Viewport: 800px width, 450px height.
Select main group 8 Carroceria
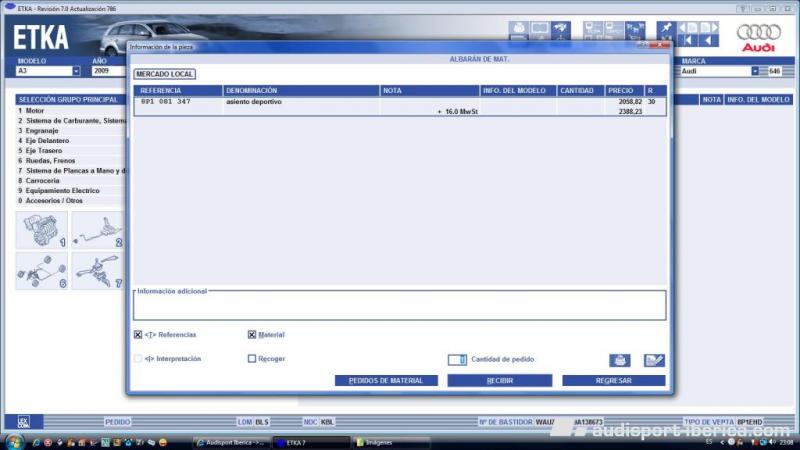(x=71, y=181)
